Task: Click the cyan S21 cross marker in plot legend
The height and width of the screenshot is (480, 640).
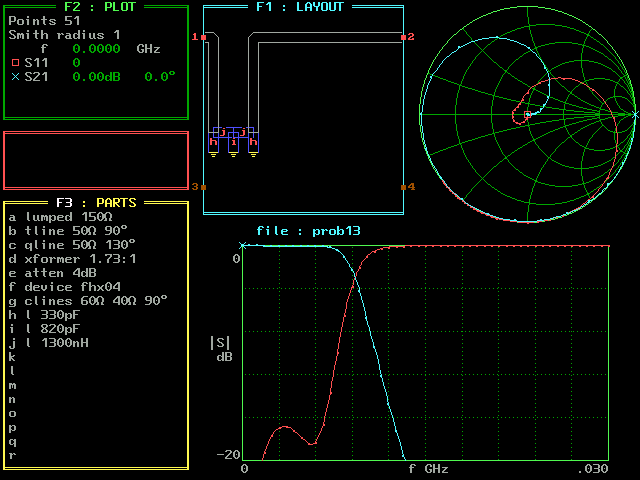Action: (x=16, y=77)
